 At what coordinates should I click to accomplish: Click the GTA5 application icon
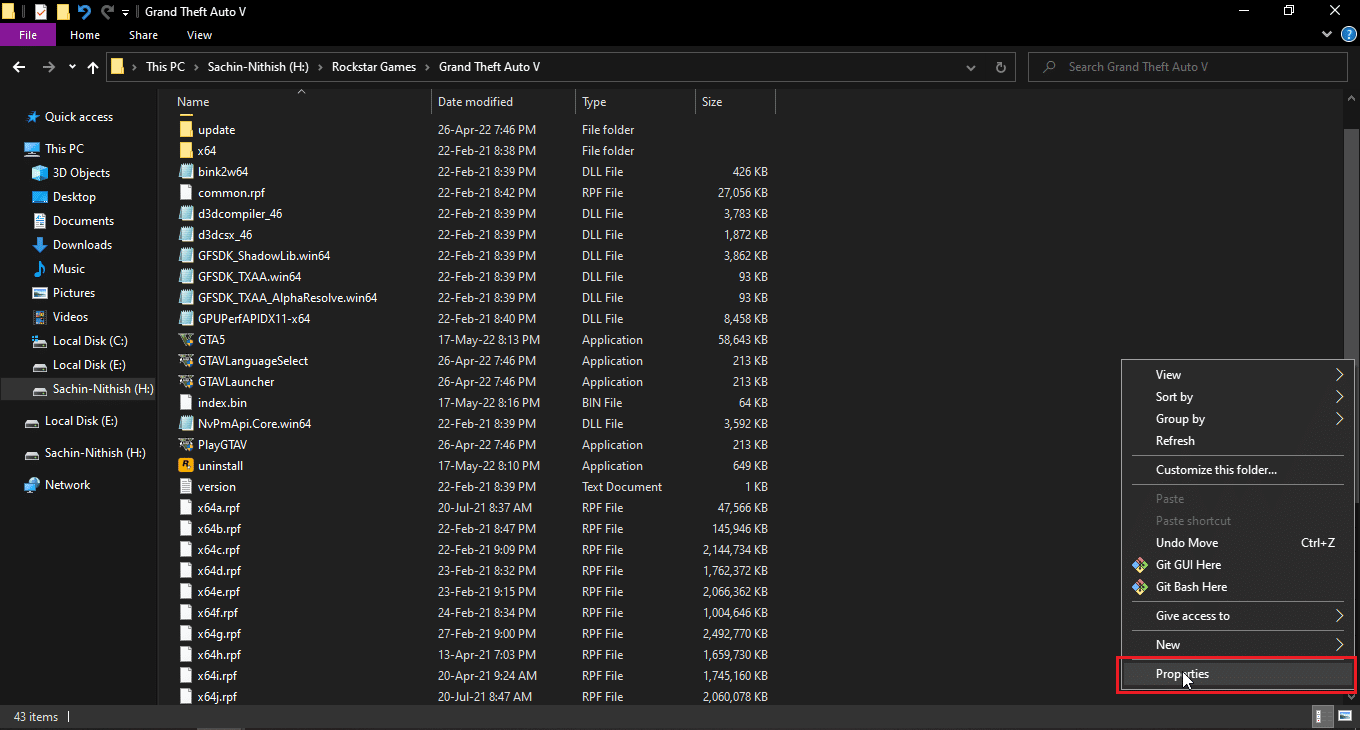(185, 340)
